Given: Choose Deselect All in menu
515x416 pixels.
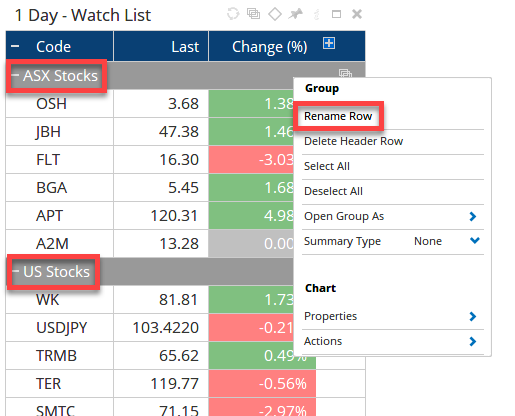Looking at the screenshot, I should pyautogui.click(x=333, y=191).
